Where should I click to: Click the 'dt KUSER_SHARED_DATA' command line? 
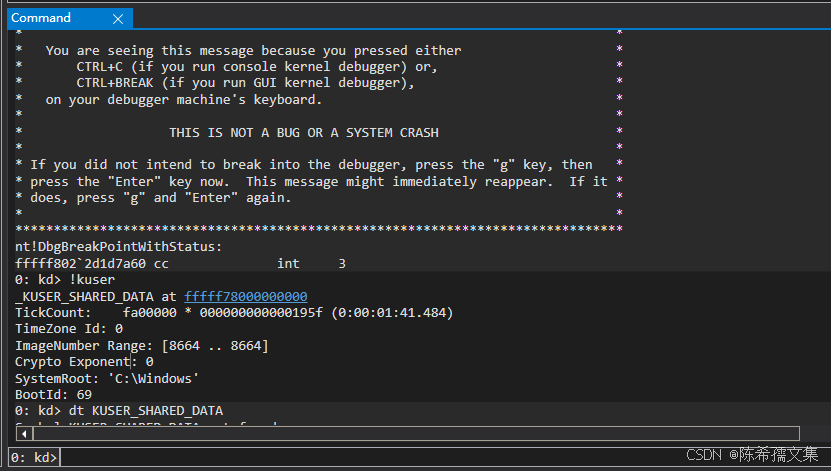click(x=119, y=411)
